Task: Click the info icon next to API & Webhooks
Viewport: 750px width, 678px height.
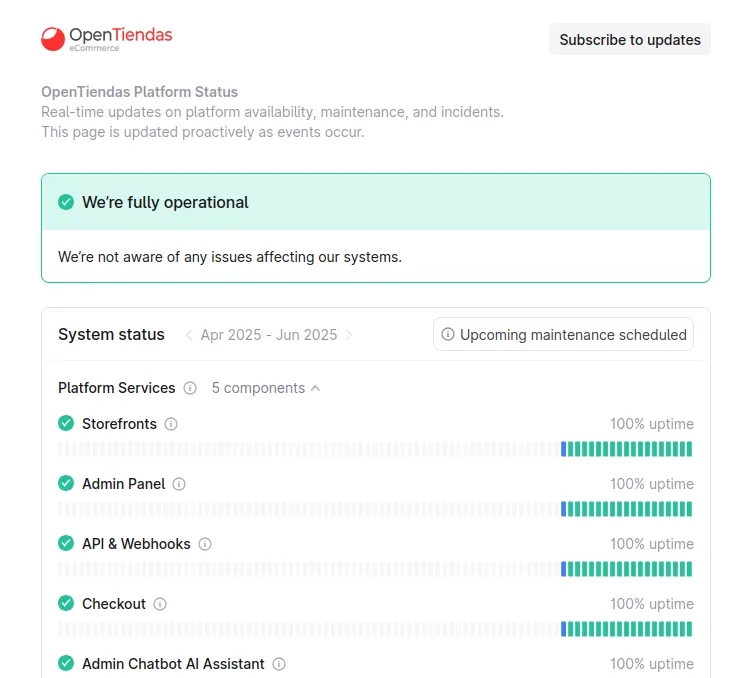Action: [205, 544]
